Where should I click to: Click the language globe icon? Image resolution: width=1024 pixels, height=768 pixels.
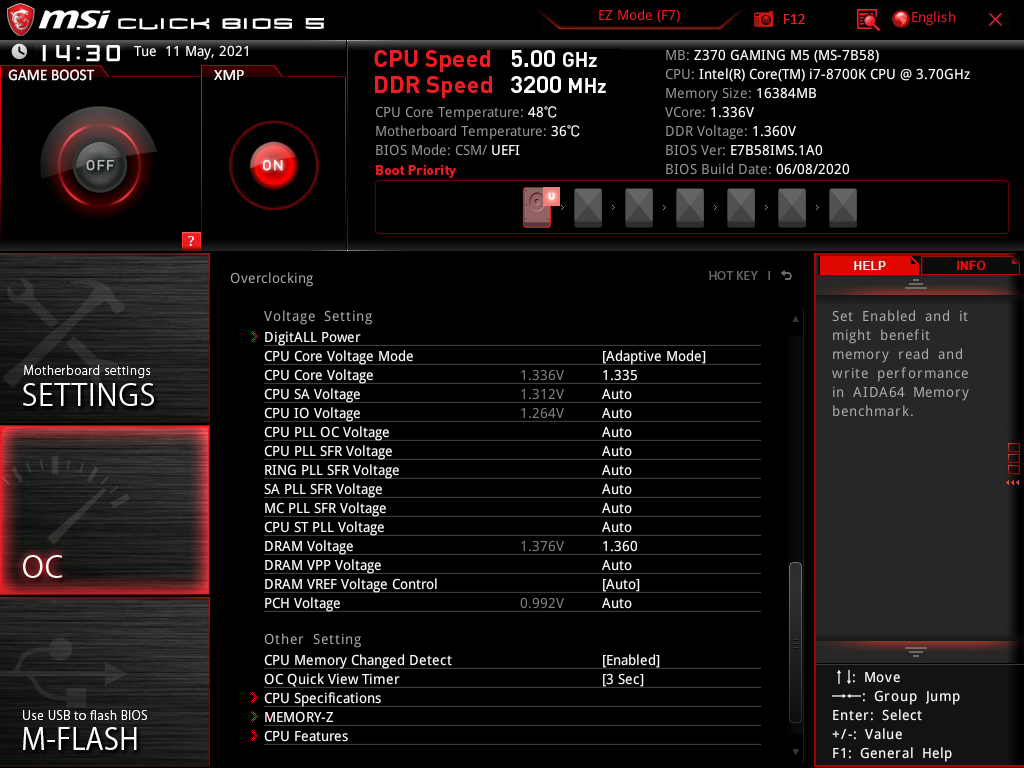pos(901,19)
